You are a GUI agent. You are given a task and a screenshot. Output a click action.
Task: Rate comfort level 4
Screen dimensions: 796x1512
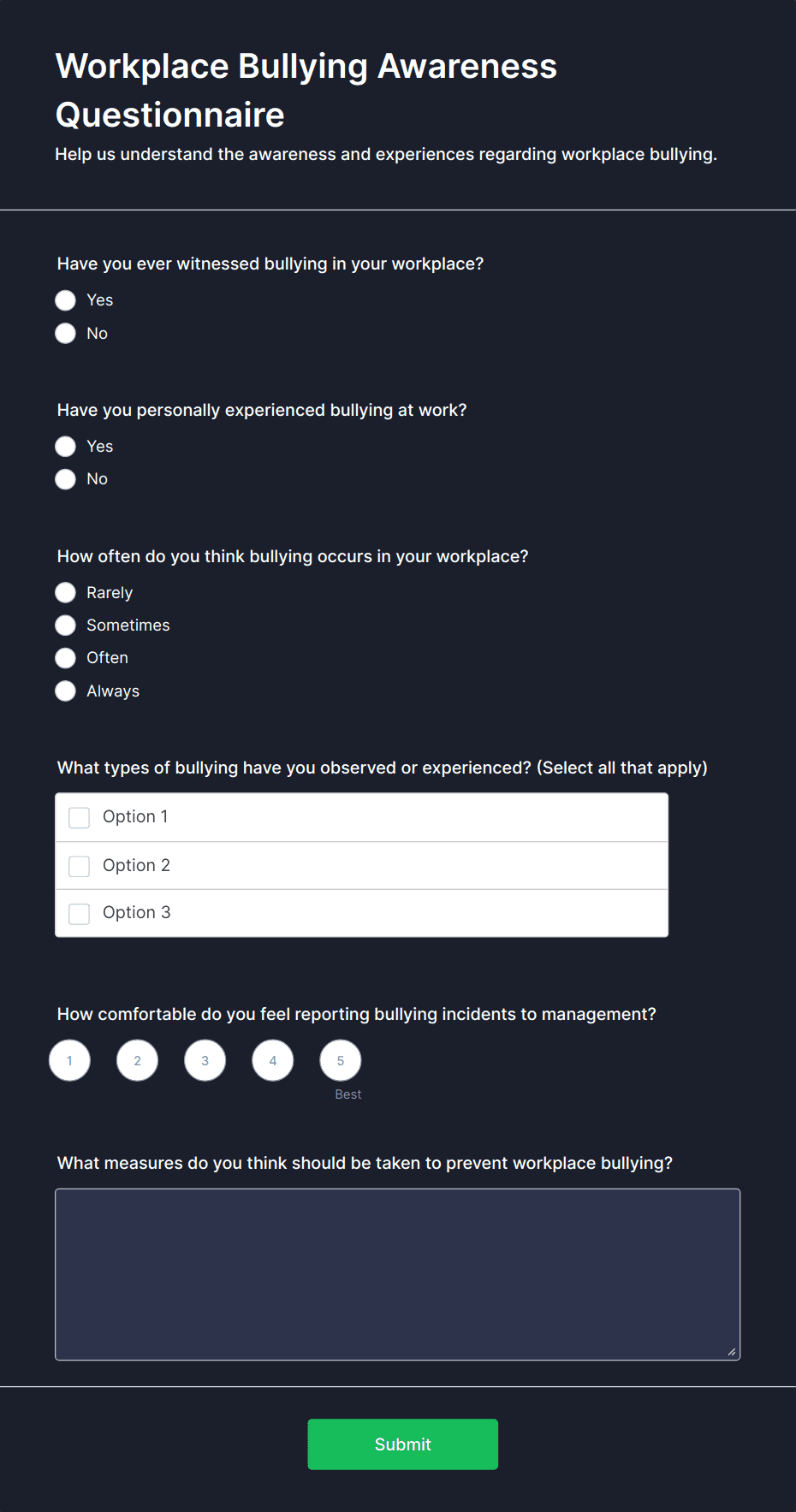(273, 1061)
